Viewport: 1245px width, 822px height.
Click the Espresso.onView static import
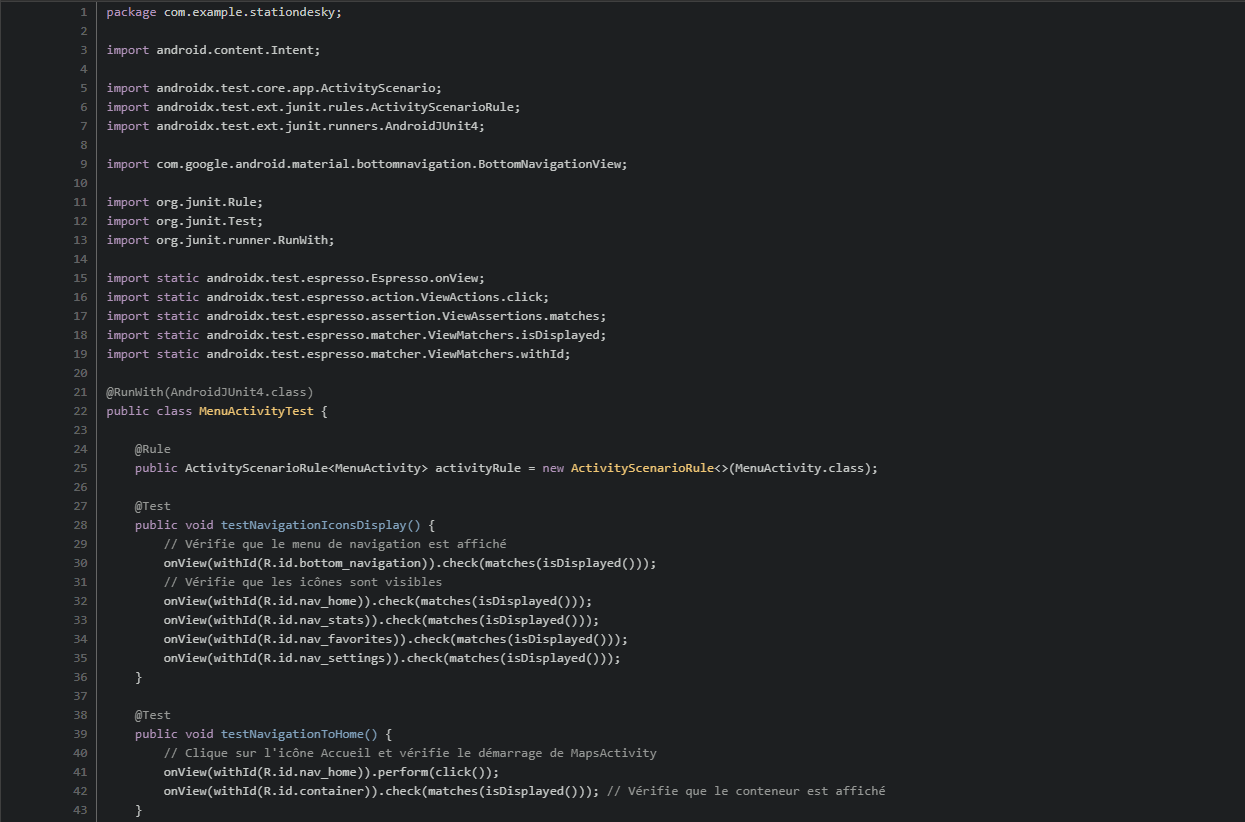point(295,278)
